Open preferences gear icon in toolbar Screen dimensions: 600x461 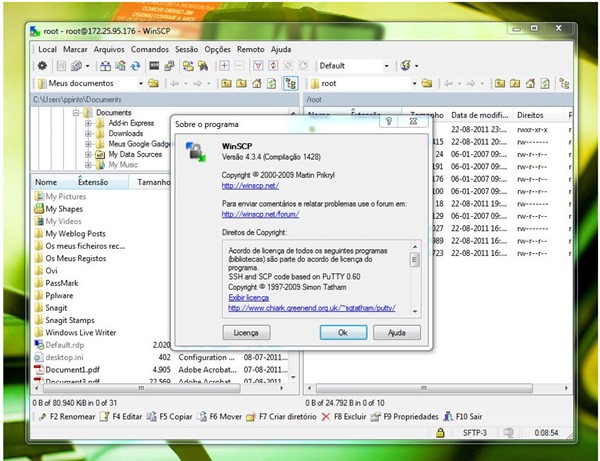42,66
